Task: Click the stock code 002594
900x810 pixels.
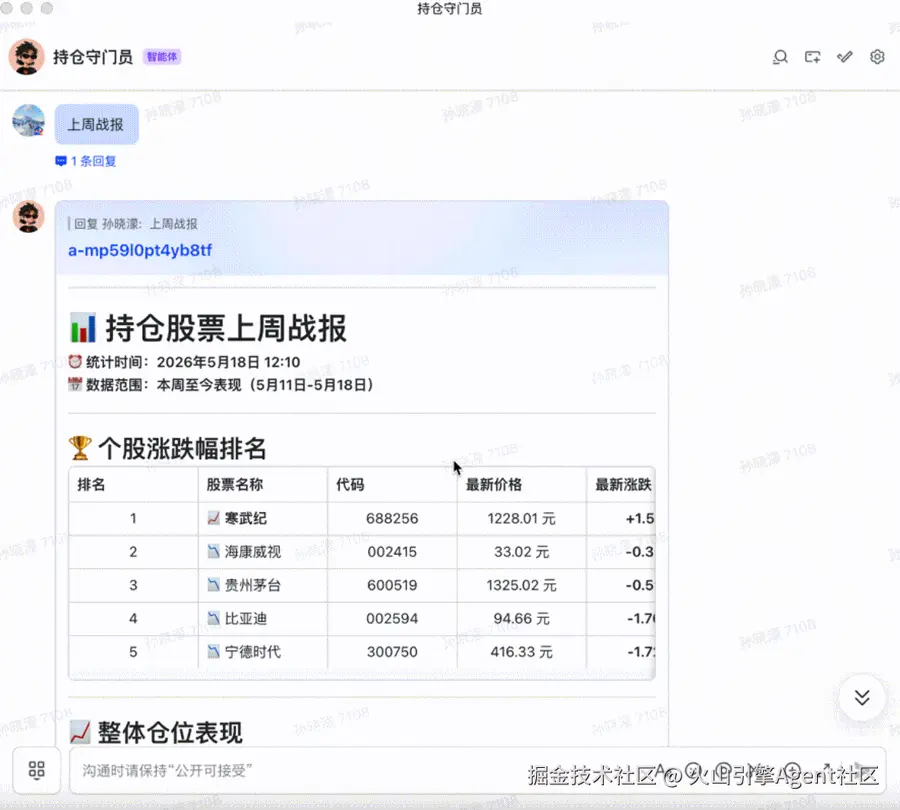Action: [392, 618]
